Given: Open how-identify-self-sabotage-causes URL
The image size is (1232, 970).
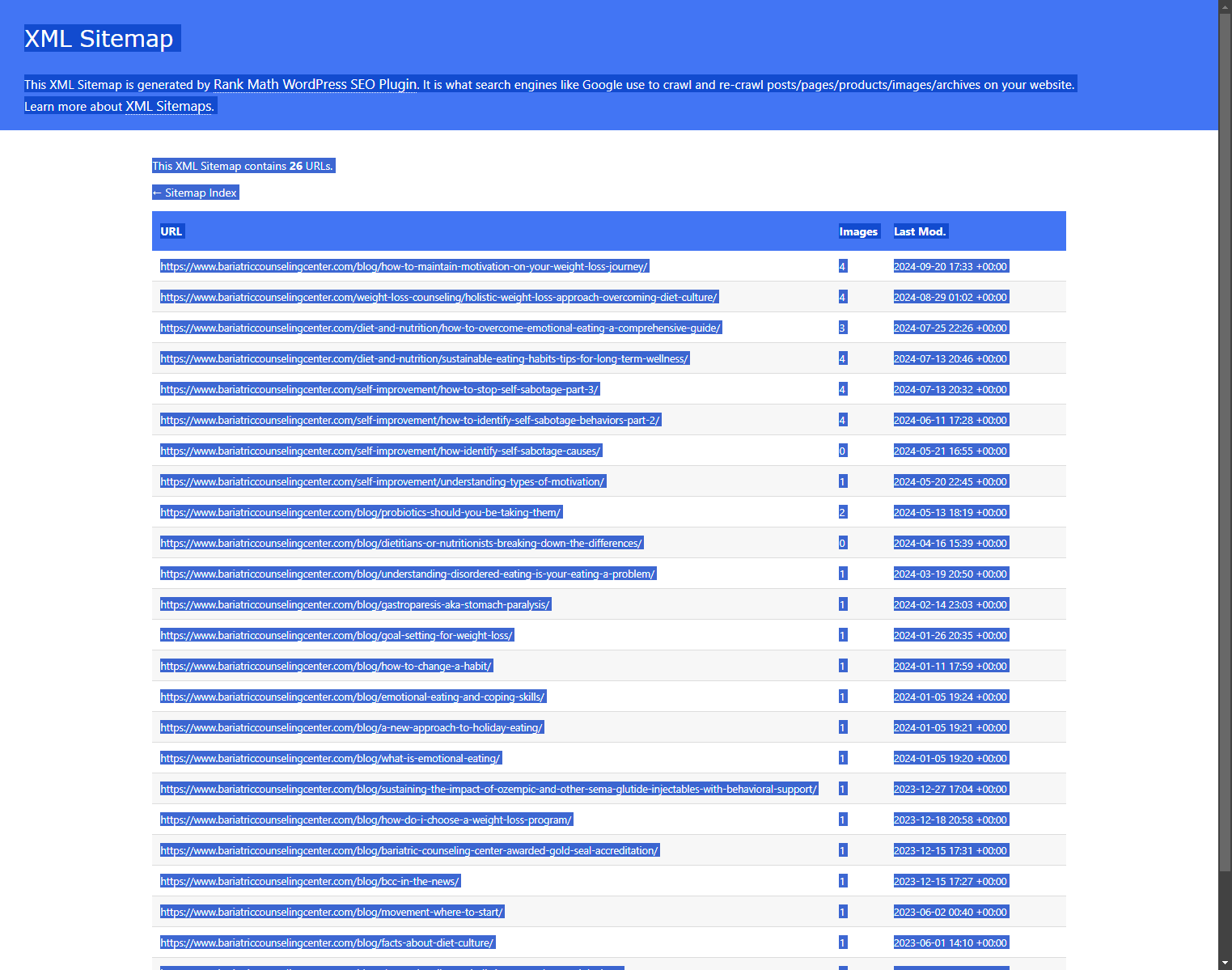Looking at the screenshot, I should (380, 451).
